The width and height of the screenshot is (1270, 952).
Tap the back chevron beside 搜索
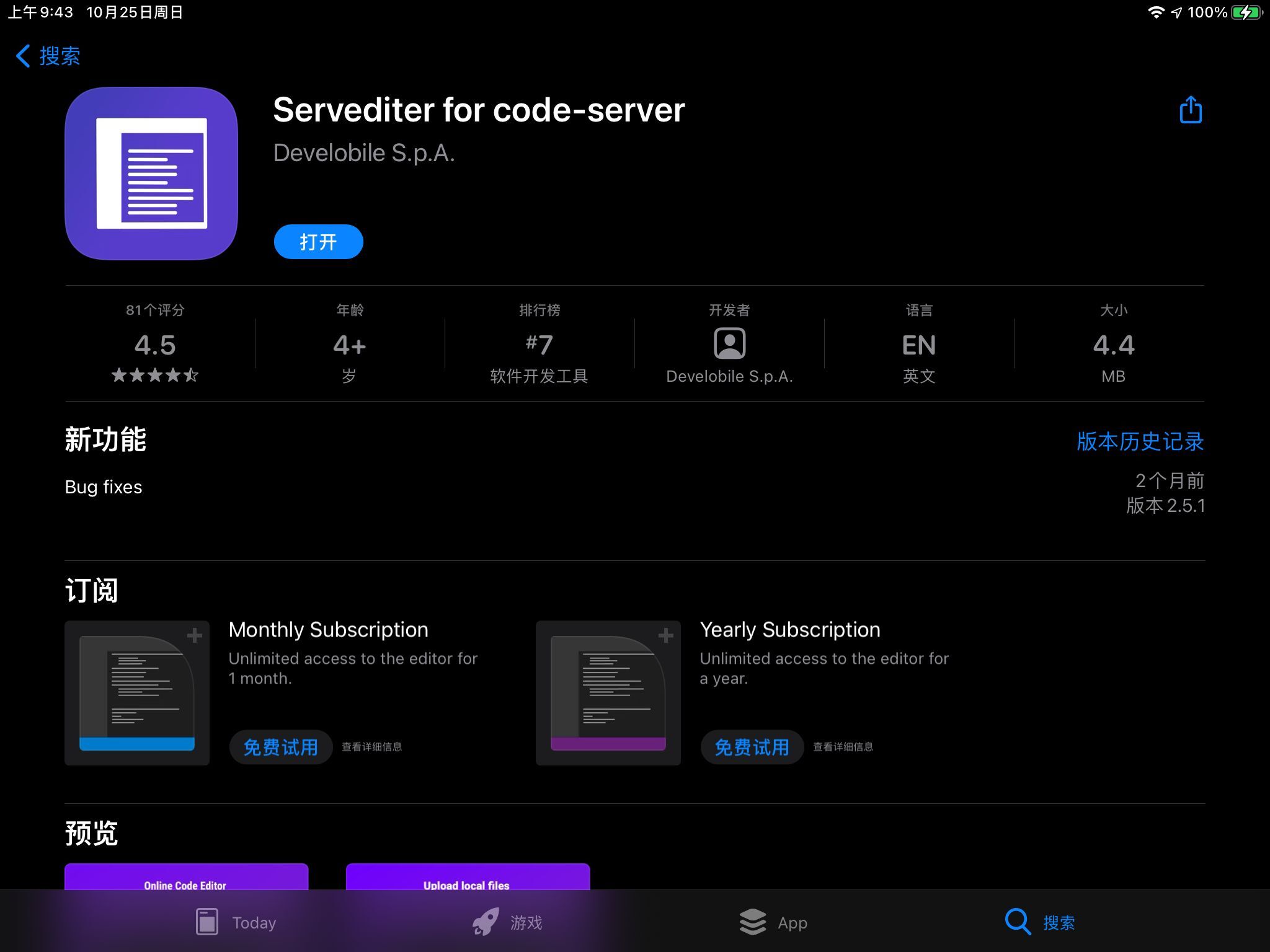(23, 56)
